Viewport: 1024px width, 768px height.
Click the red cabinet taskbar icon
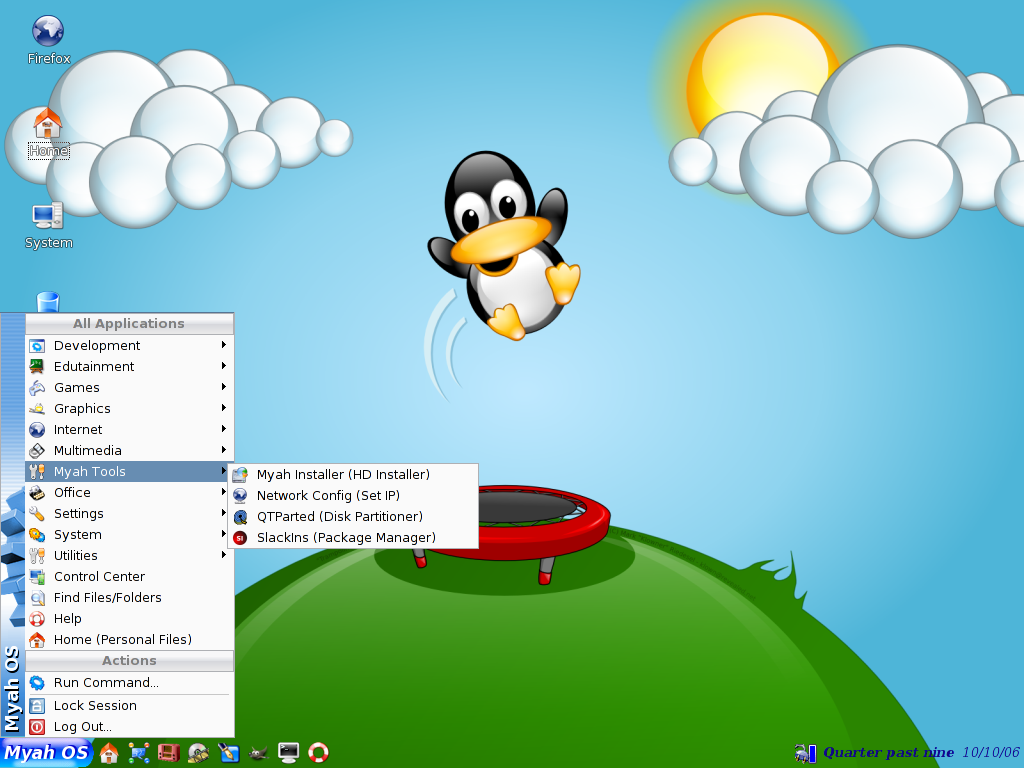click(168, 753)
